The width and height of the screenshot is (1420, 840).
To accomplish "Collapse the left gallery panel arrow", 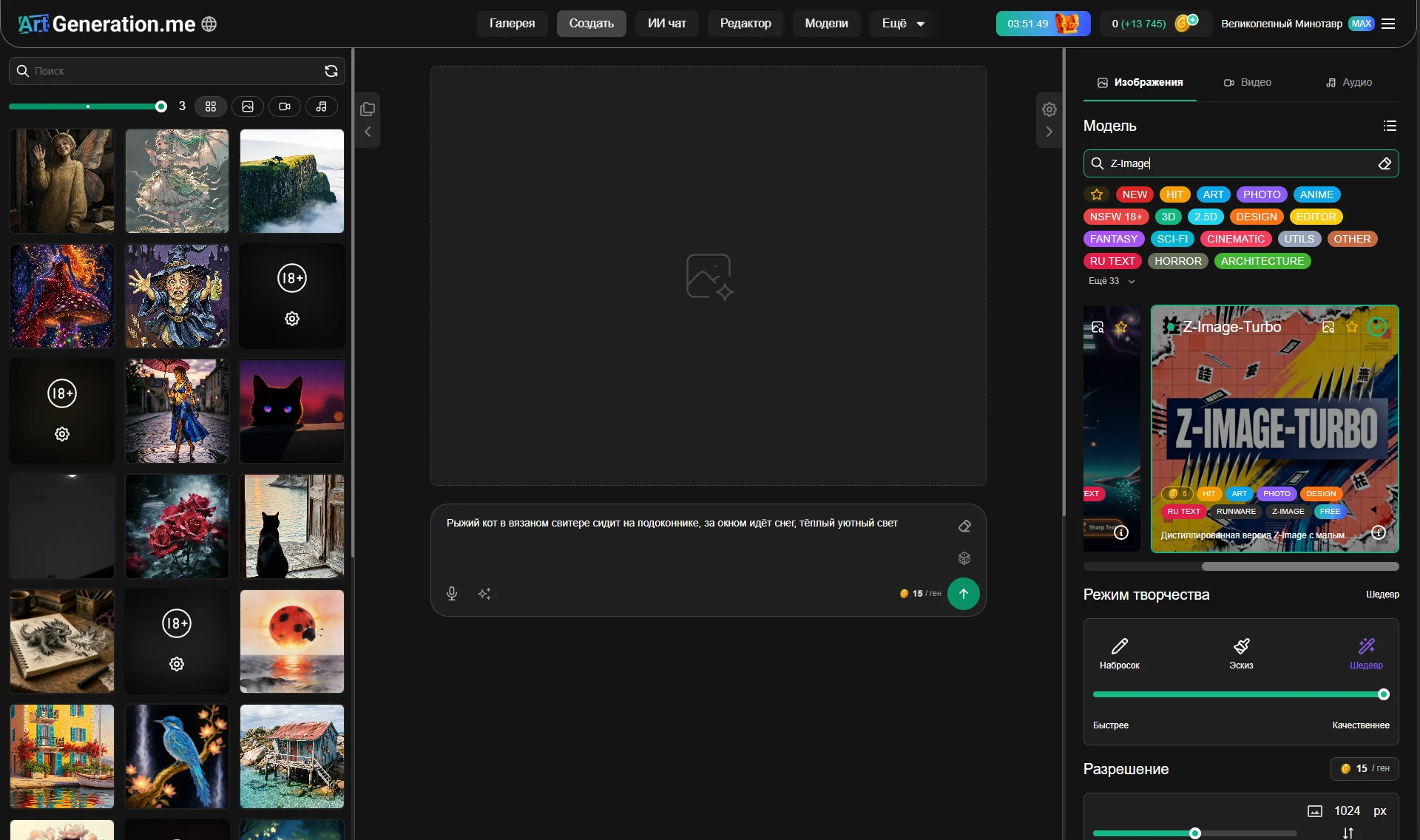I will click(368, 132).
